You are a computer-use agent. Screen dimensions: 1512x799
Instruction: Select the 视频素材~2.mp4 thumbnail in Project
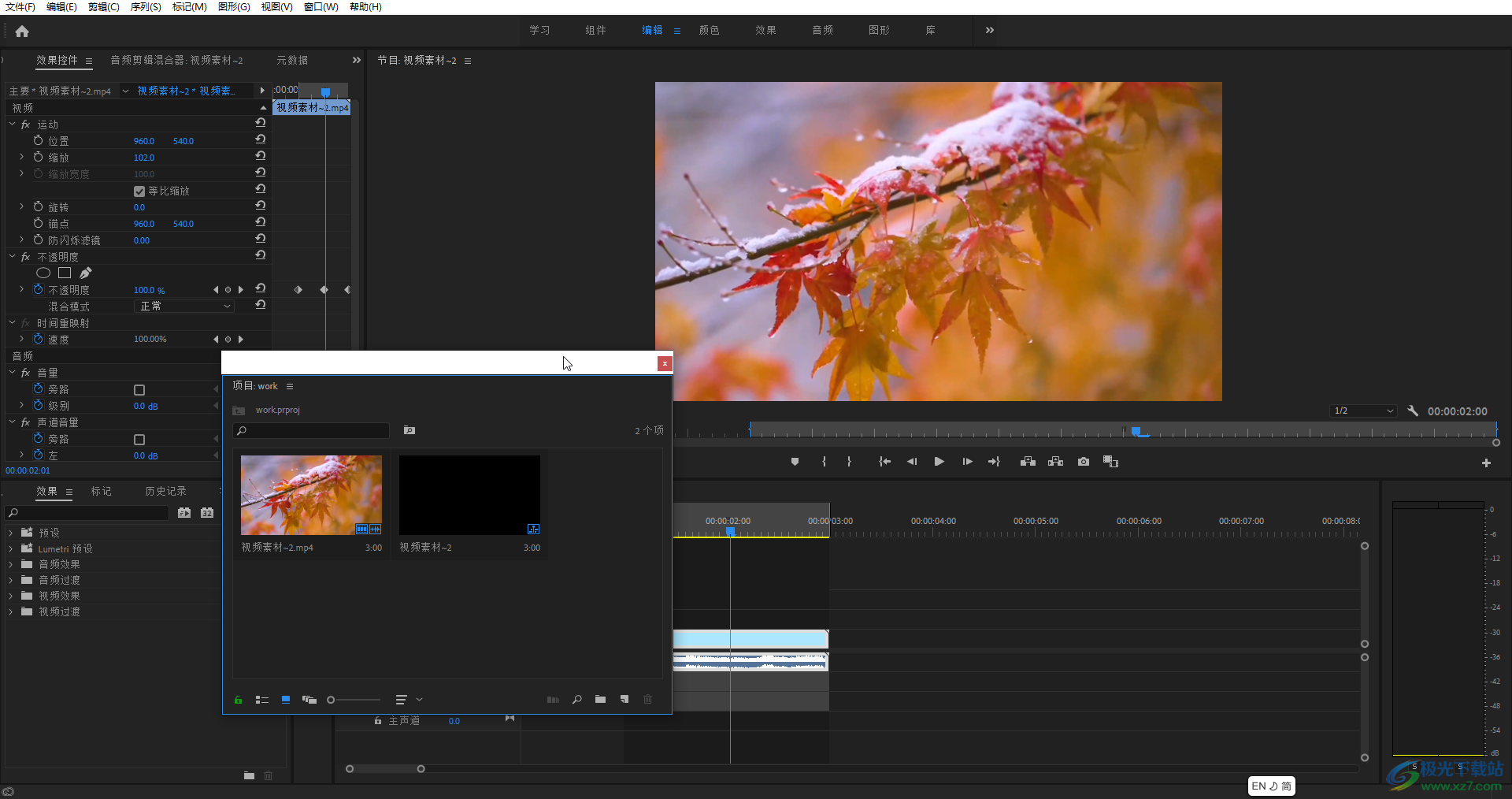(x=311, y=495)
